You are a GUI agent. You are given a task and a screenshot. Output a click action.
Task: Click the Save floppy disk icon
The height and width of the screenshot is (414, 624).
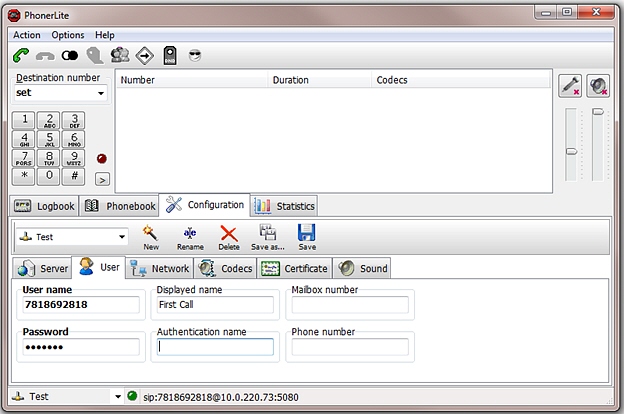307,238
